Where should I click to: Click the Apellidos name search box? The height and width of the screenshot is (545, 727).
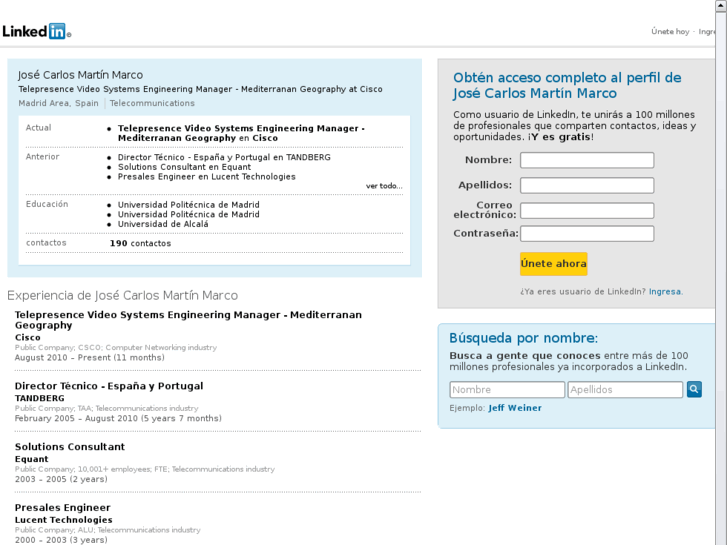pyautogui.click(x=625, y=390)
